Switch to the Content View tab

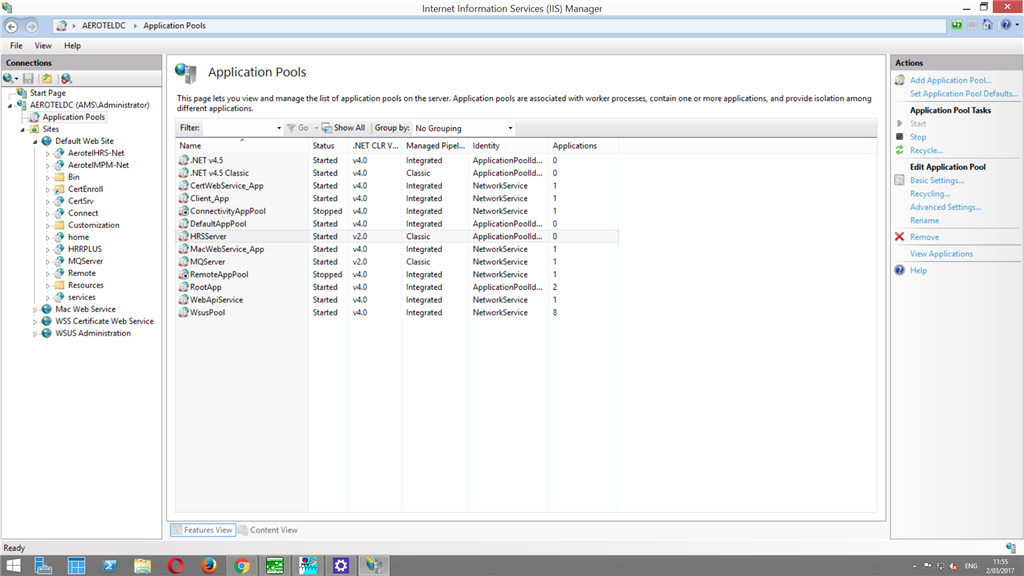[268, 530]
